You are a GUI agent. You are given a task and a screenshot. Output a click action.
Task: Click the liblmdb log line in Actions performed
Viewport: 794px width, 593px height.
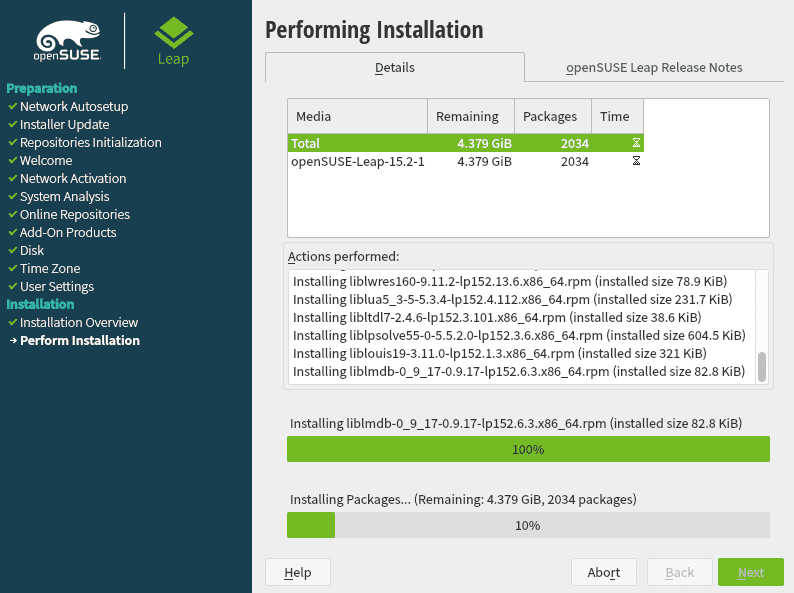pyautogui.click(x=519, y=372)
